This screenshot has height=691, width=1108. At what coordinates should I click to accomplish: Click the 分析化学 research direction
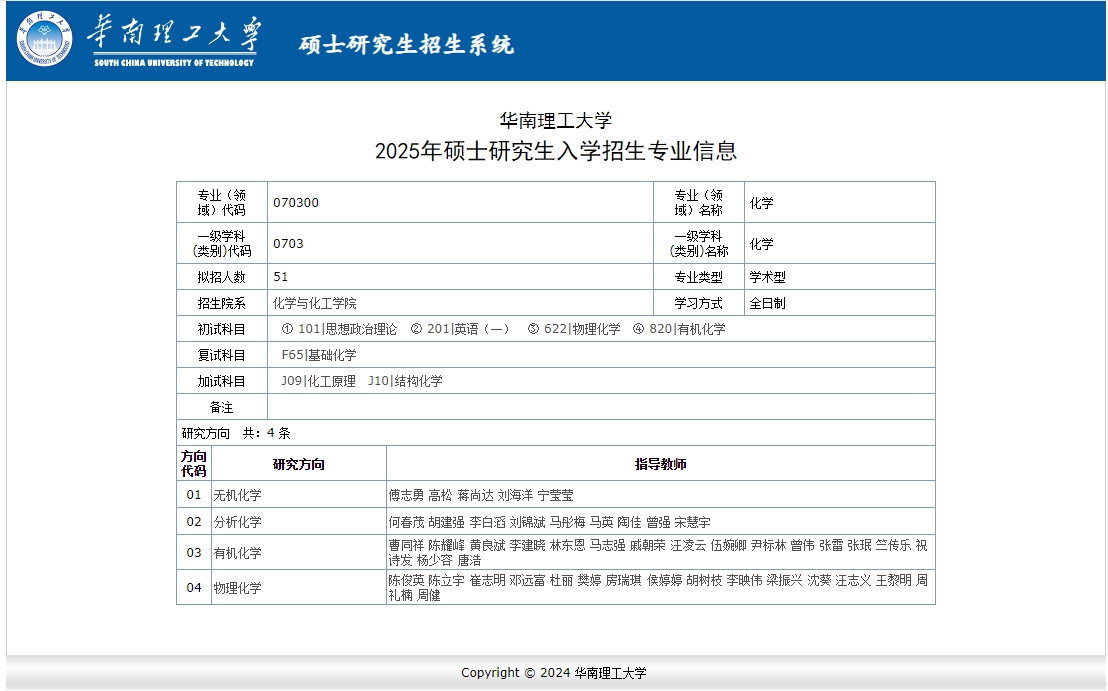237,522
